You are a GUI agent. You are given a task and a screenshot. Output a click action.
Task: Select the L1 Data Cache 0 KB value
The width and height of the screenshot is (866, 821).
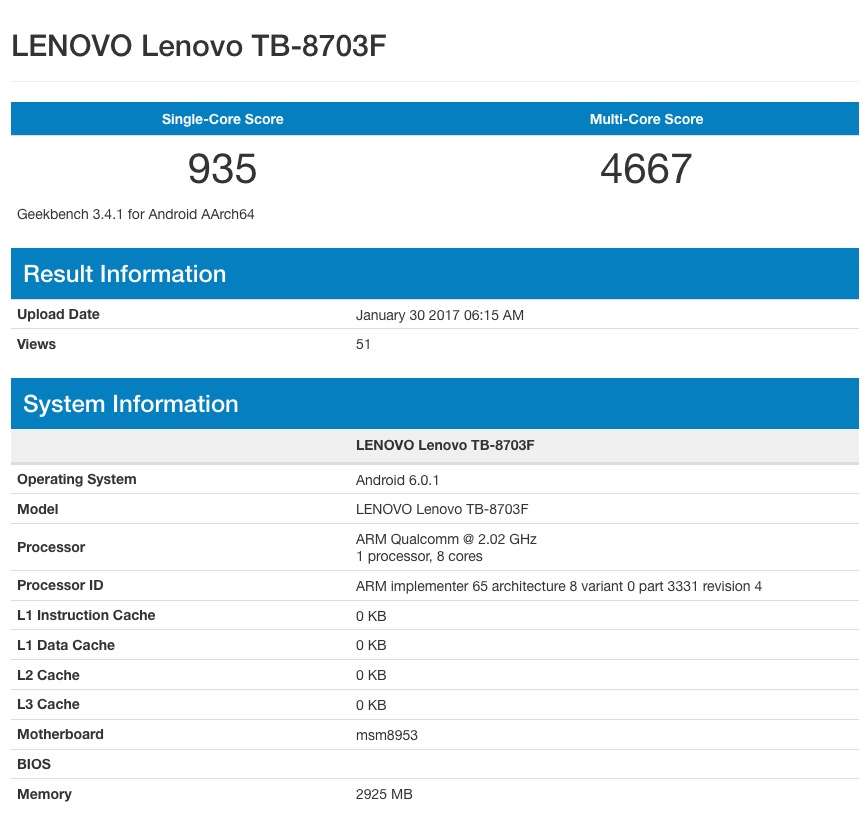click(x=371, y=645)
